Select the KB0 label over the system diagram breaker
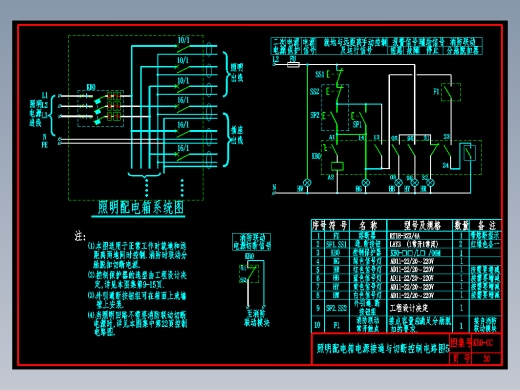 click(91, 87)
